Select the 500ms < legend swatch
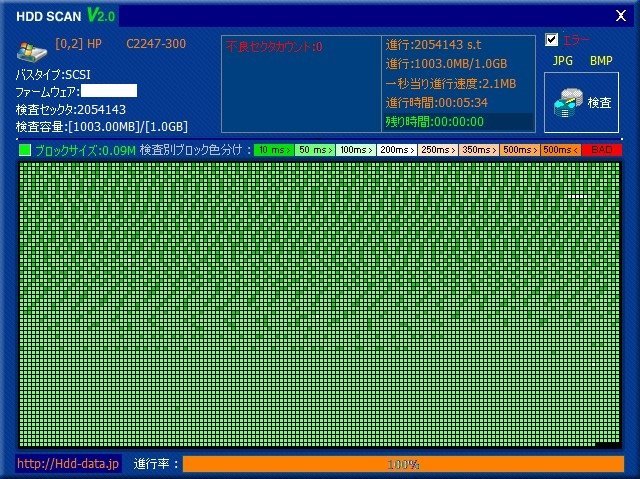Image resolution: width=640 pixels, height=479 pixels. point(561,150)
